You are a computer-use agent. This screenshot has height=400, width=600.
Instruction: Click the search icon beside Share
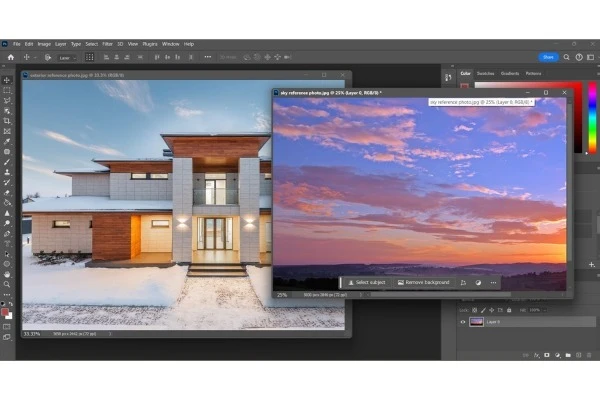coord(565,57)
